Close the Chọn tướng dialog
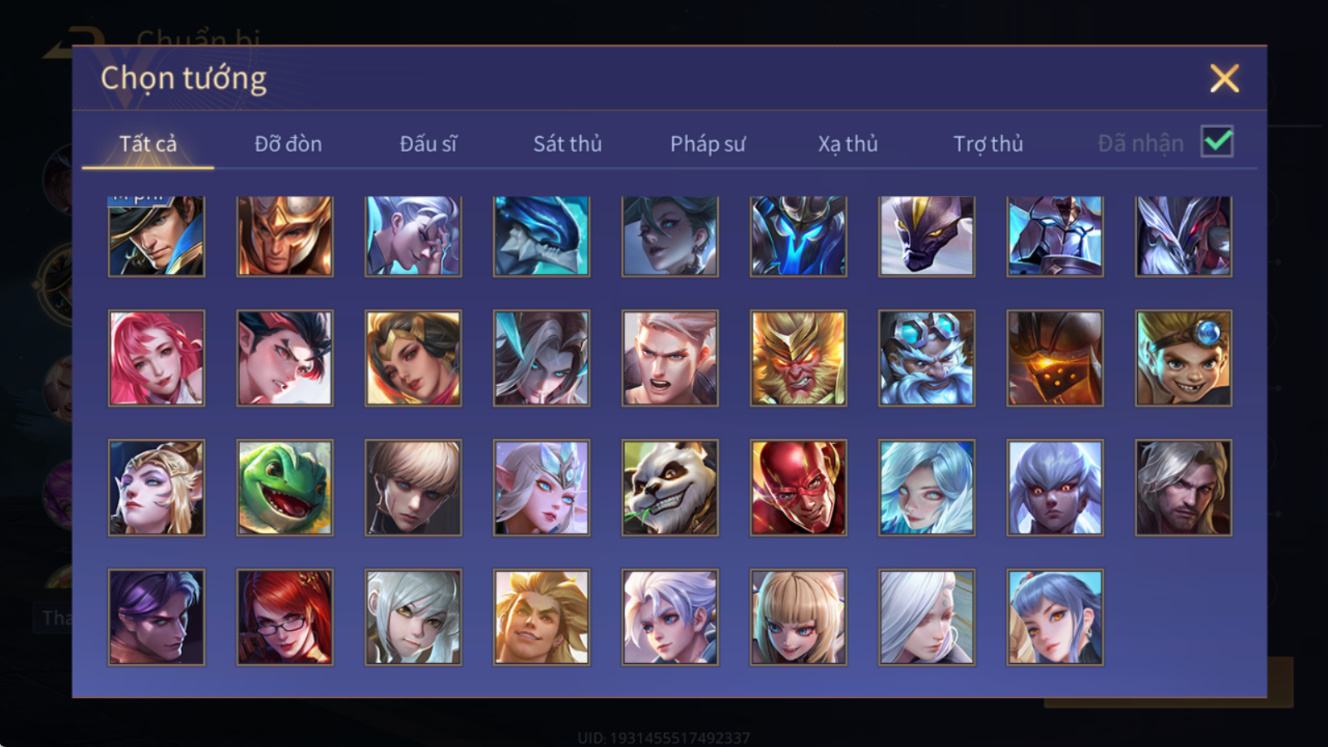1328x747 pixels. pos(1224,78)
